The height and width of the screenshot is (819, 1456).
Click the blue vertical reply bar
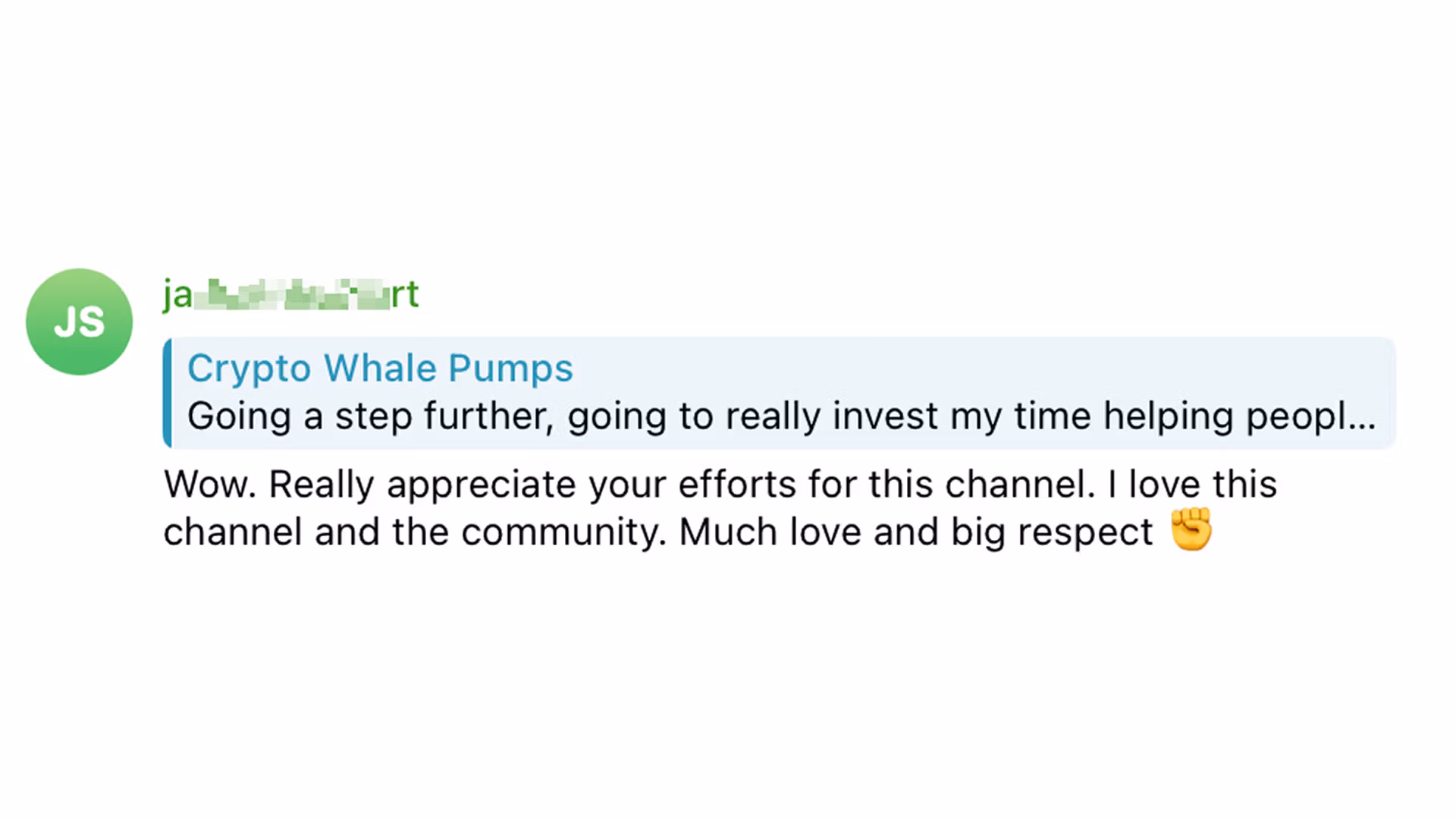click(x=168, y=393)
